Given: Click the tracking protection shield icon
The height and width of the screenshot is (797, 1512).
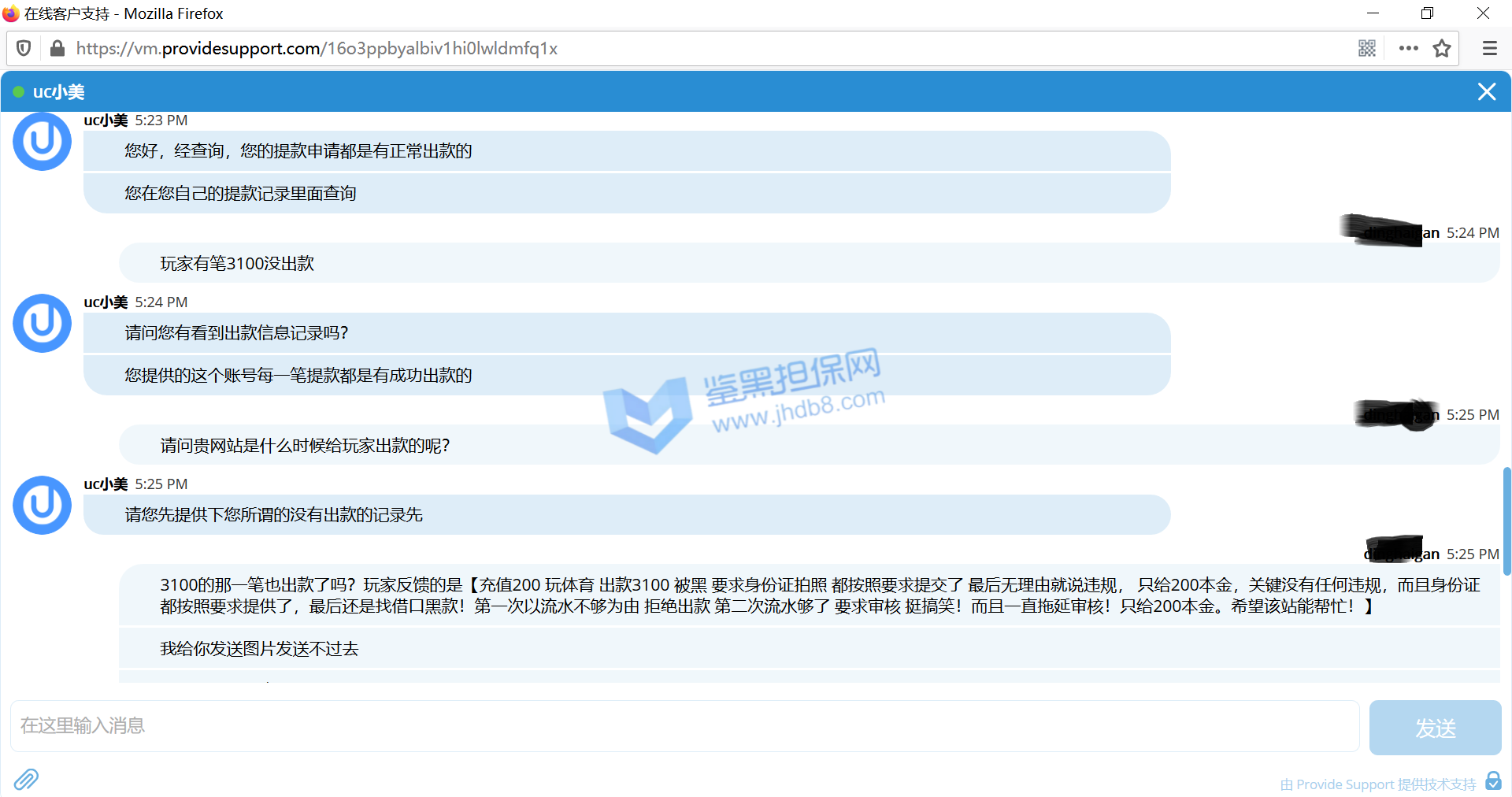Looking at the screenshot, I should 24,49.
